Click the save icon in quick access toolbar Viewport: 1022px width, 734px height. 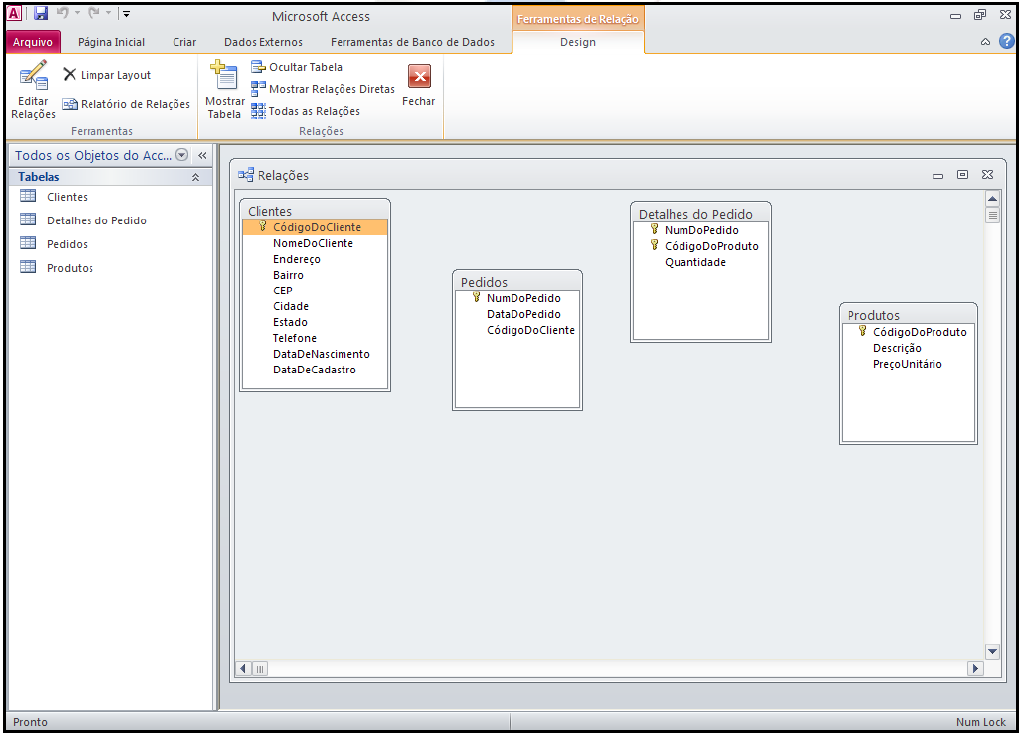click(x=41, y=14)
